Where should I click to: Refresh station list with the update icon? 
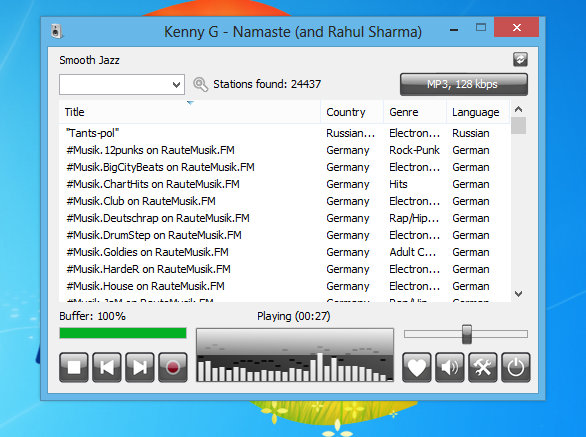(520, 59)
